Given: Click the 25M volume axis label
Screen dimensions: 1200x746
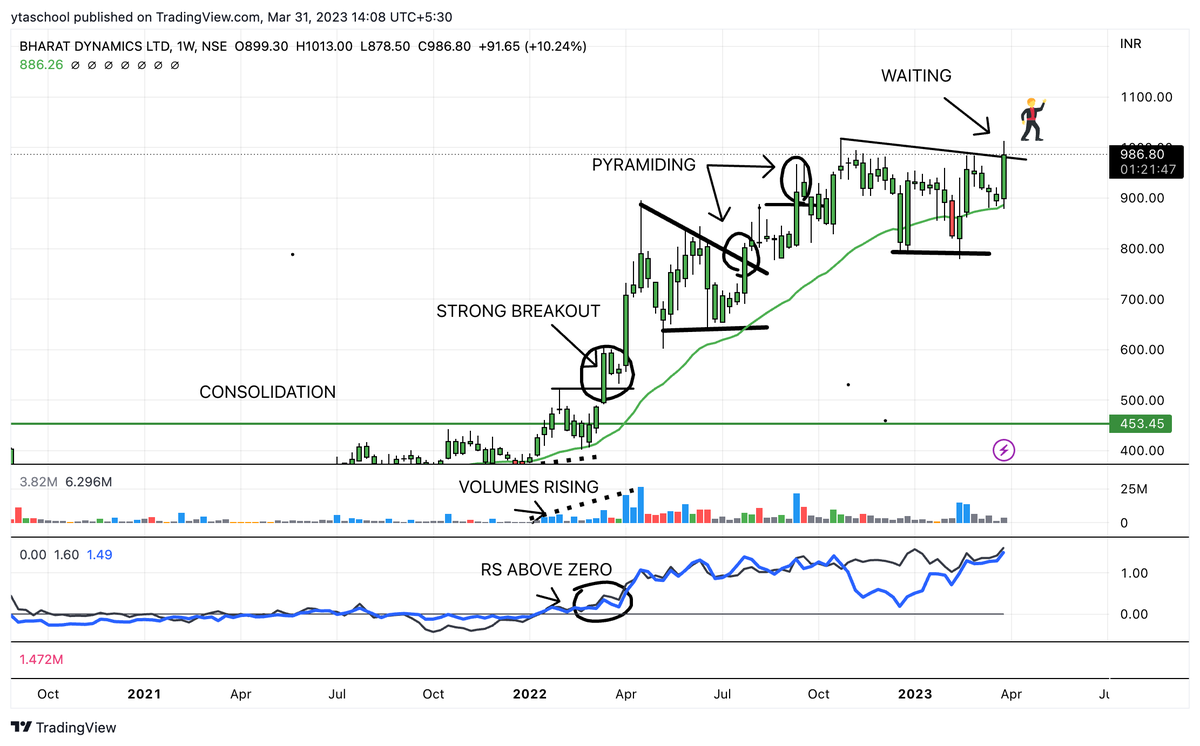Looking at the screenshot, I should [1133, 489].
